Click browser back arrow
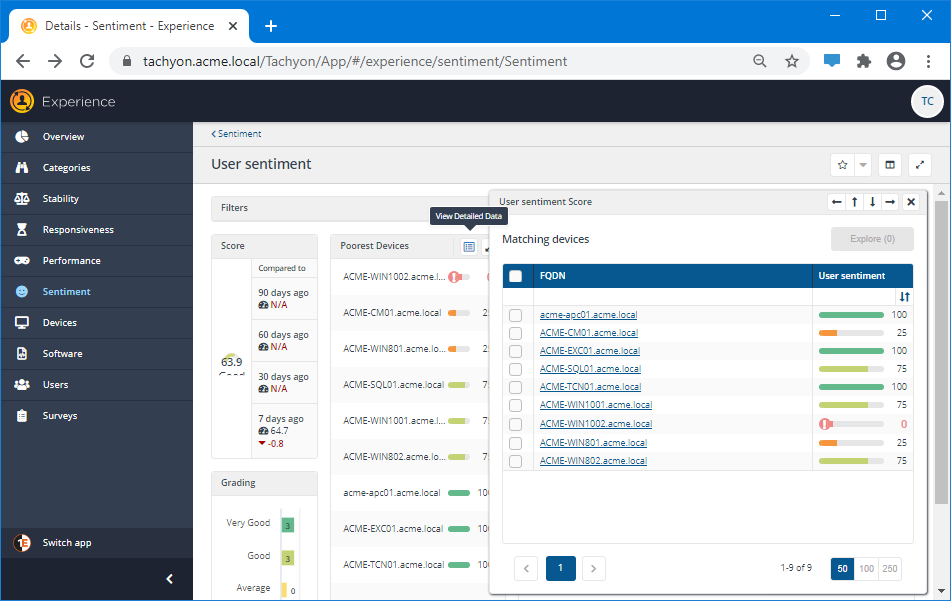951x601 pixels. coord(23,61)
